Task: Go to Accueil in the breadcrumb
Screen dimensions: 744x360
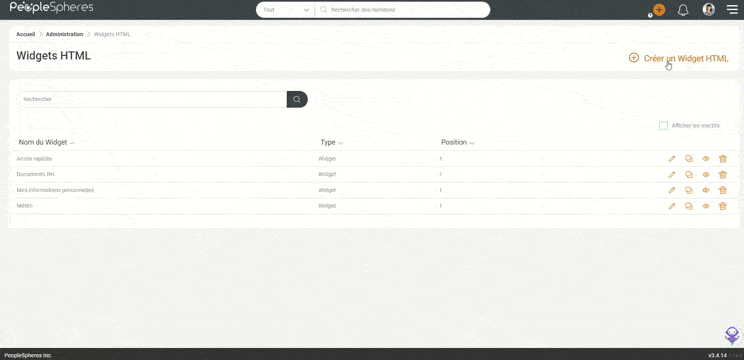Action: click(26, 34)
